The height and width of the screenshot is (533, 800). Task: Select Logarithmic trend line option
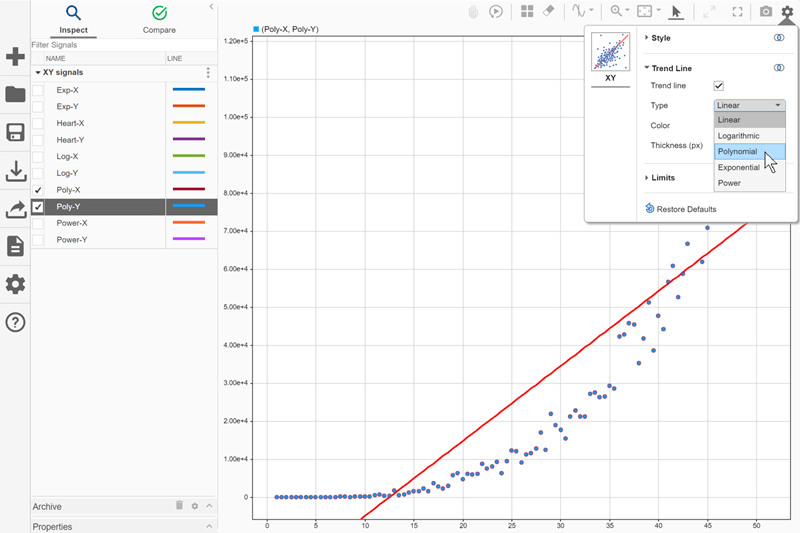click(749, 136)
